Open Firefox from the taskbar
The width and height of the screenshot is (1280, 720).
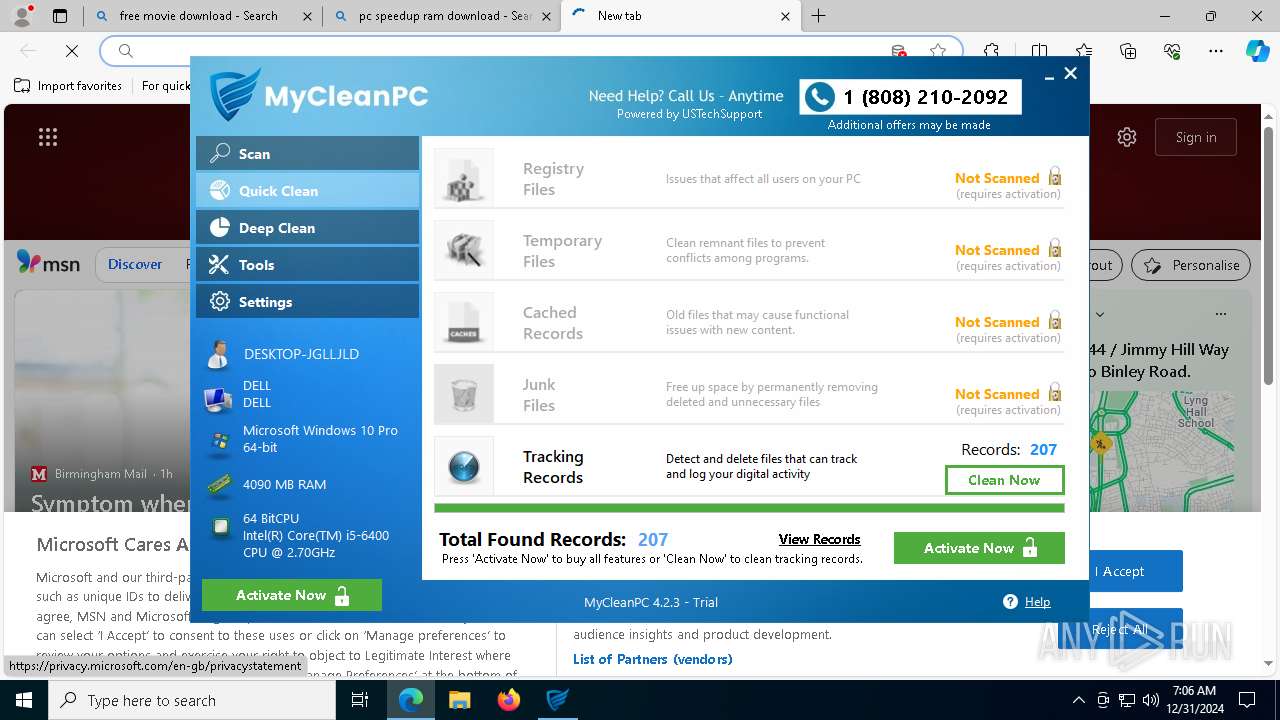508,700
